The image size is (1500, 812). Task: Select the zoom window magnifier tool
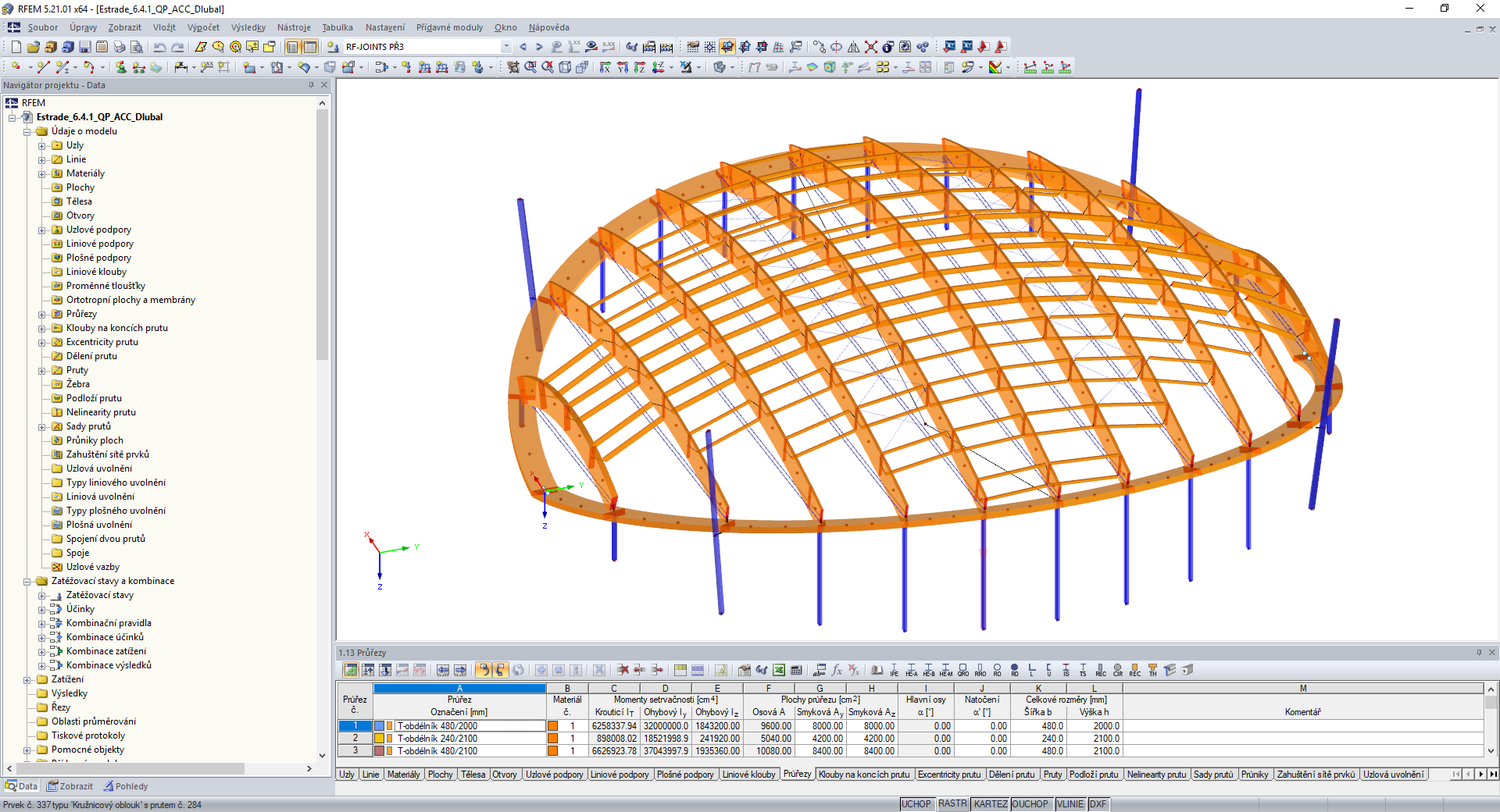coord(530,68)
